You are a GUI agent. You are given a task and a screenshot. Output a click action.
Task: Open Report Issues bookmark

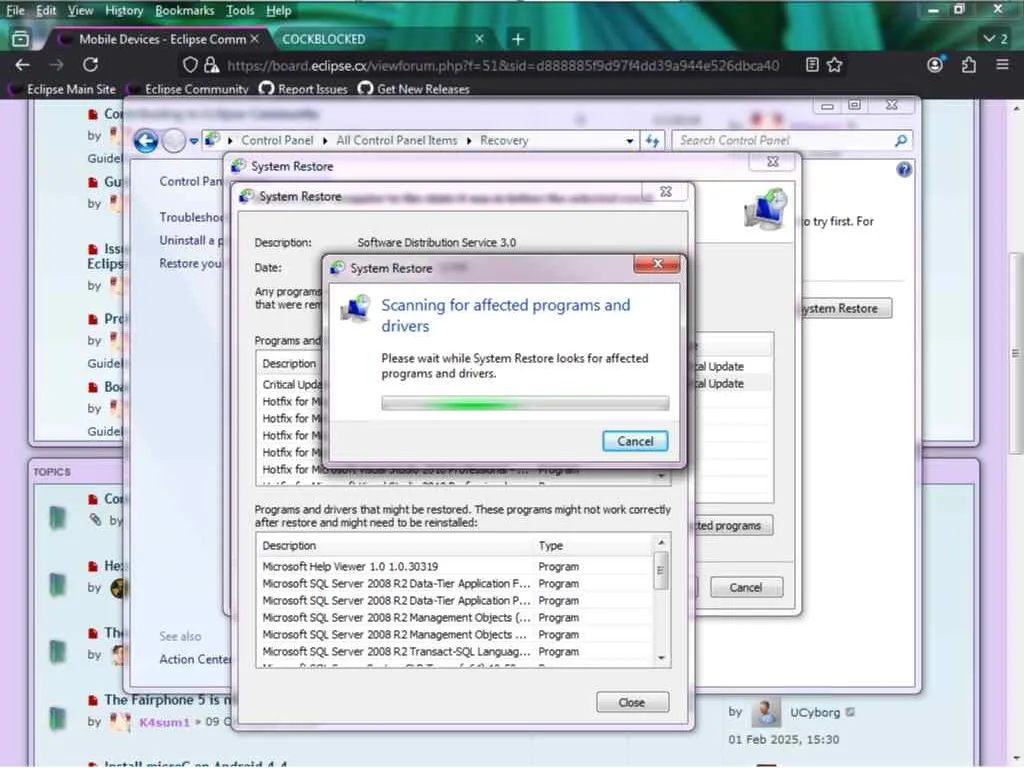(304, 89)
